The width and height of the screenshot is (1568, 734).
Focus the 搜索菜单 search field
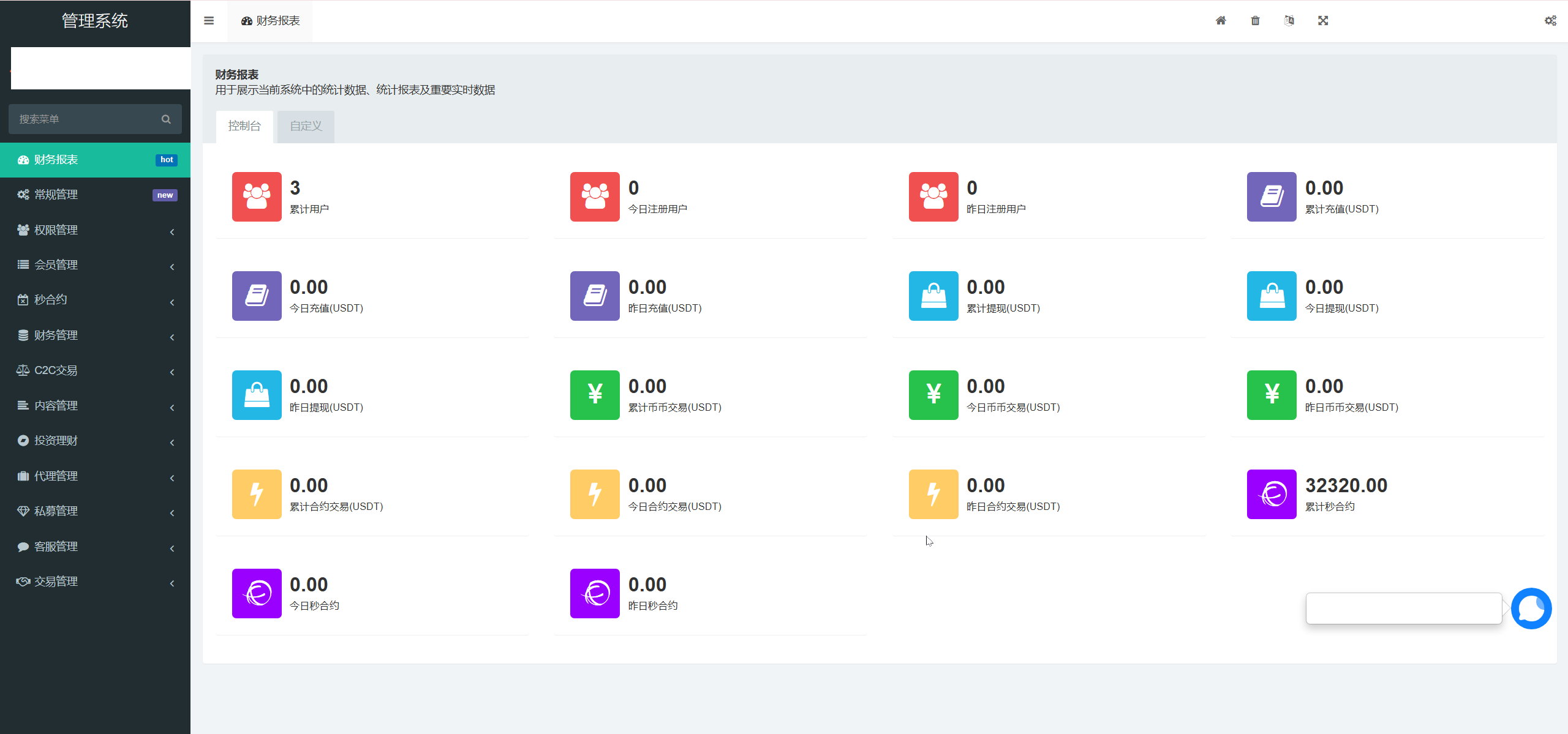[x=95, y=119]
